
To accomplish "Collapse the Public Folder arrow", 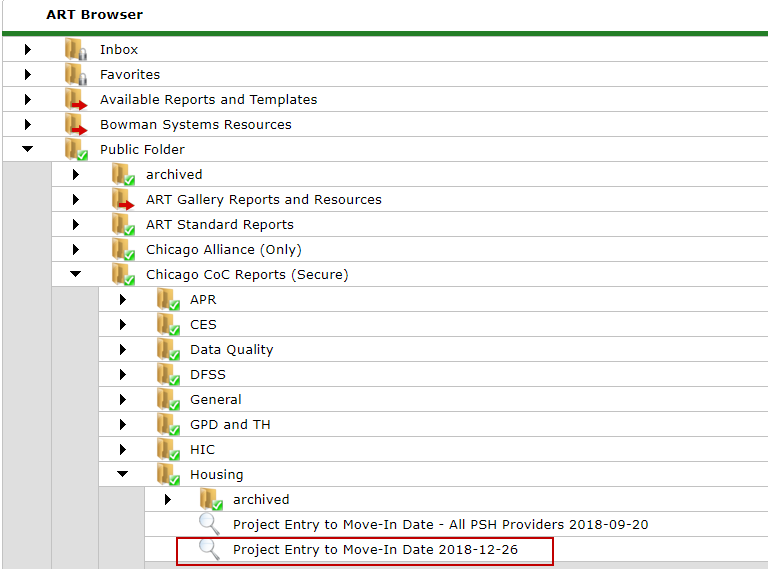I will pyautogui.click(x=27, y=149).
